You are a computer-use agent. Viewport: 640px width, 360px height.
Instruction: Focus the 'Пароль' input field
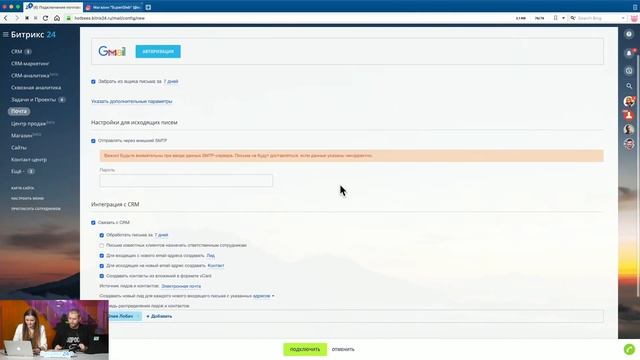click(x=186, y=181)
